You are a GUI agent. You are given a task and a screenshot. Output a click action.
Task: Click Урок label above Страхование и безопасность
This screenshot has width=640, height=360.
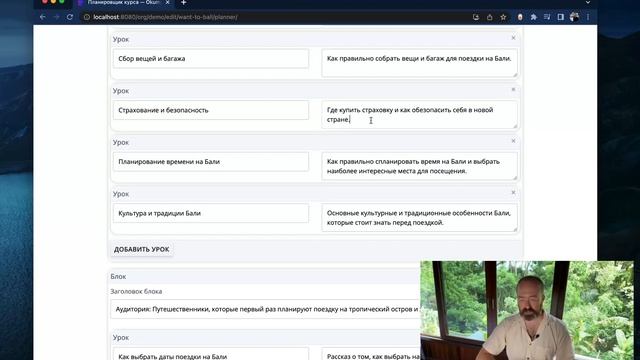click(x=121, y=91)
